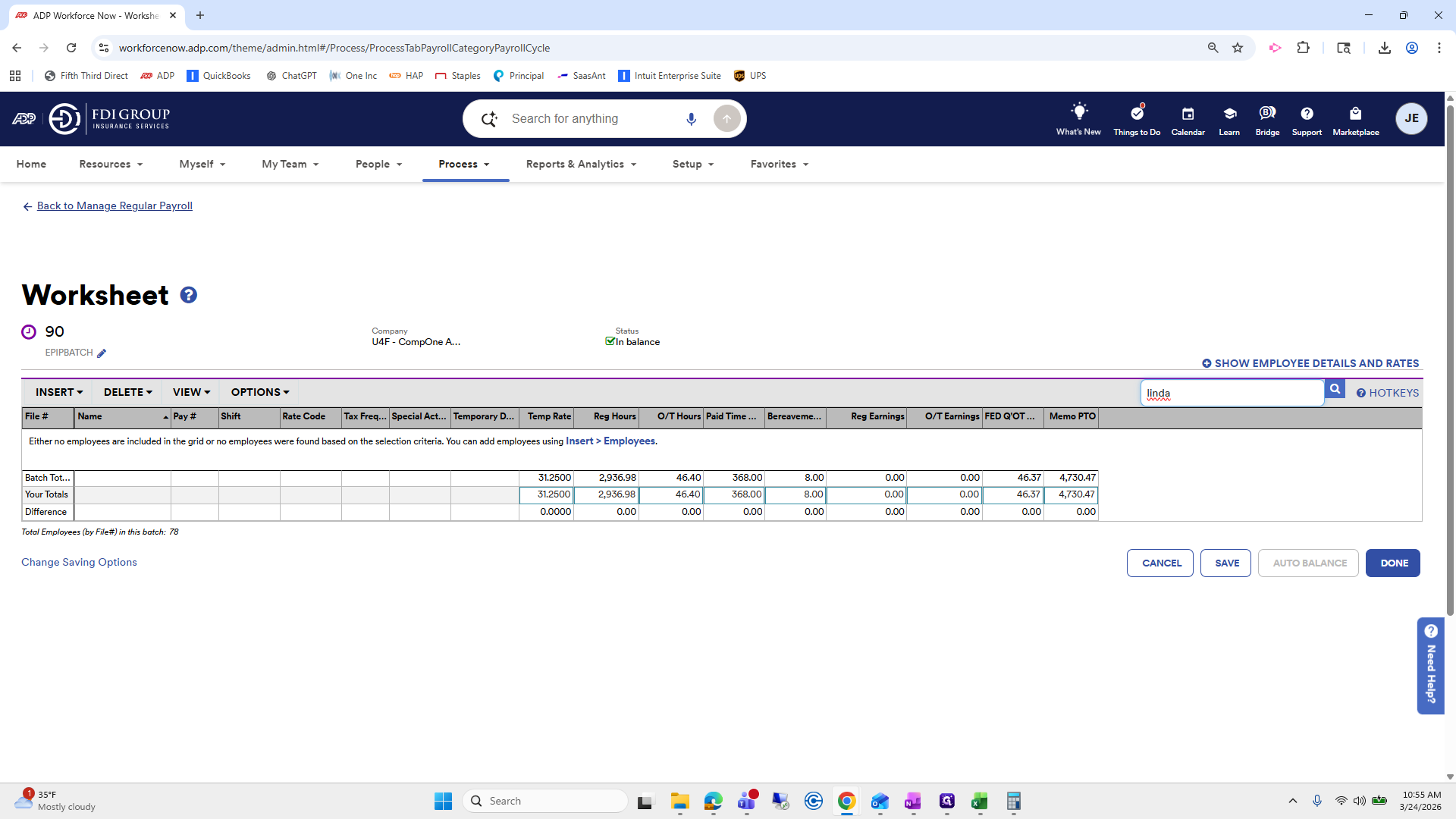
Task: Open the Bridge community icon
Action: tap(1267, 114)
